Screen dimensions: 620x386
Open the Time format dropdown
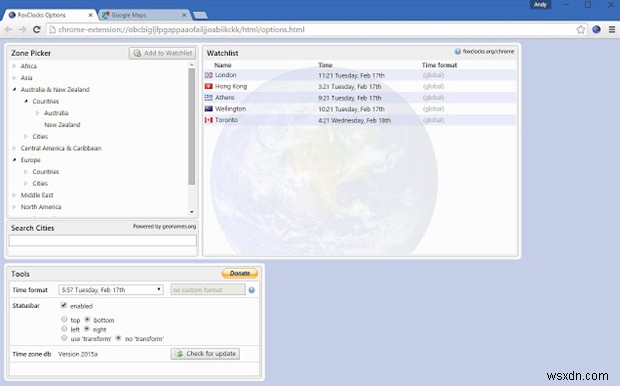[111, 290]
